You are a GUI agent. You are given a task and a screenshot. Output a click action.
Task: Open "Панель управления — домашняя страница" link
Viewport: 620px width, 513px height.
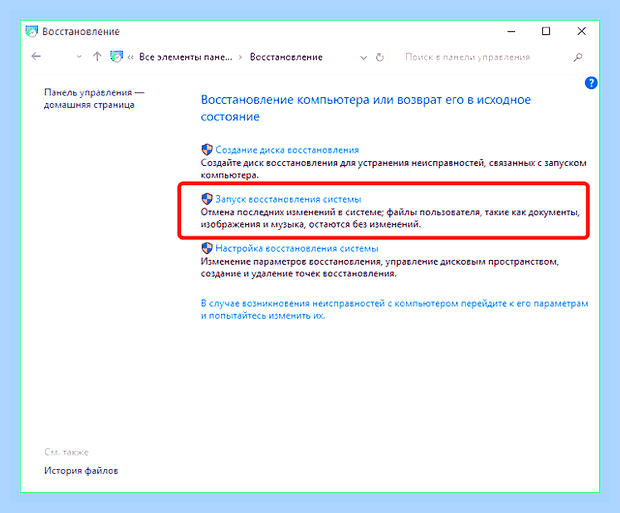click(94, 98)
